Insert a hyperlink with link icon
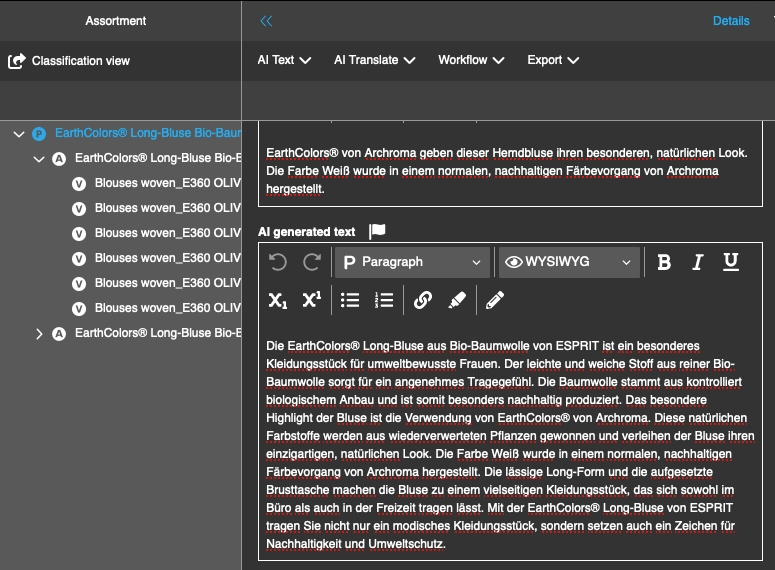Viewport: 775px width, 570px height. (423, 299)
